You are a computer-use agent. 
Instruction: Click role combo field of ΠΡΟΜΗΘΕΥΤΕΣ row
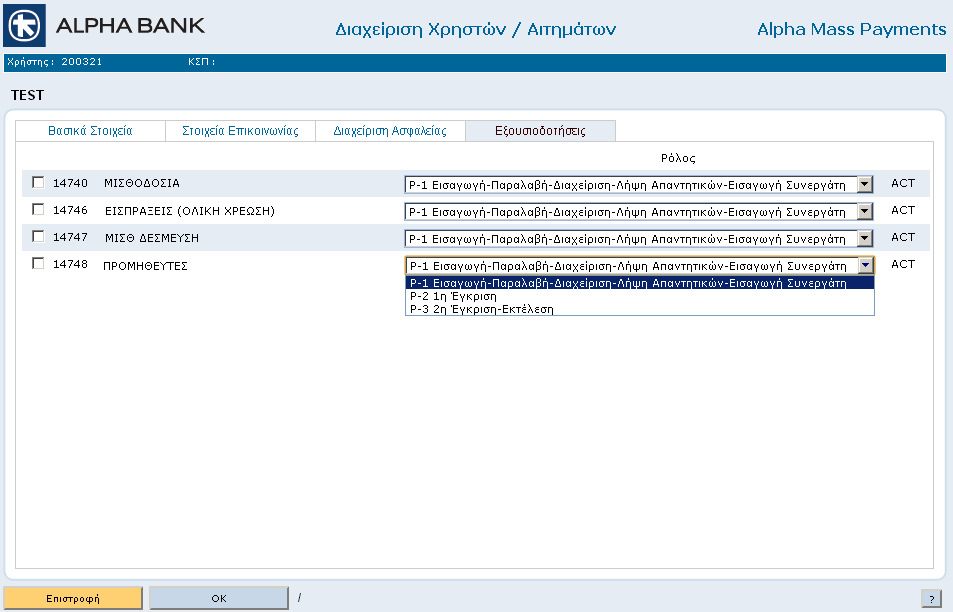click(640, 265)
